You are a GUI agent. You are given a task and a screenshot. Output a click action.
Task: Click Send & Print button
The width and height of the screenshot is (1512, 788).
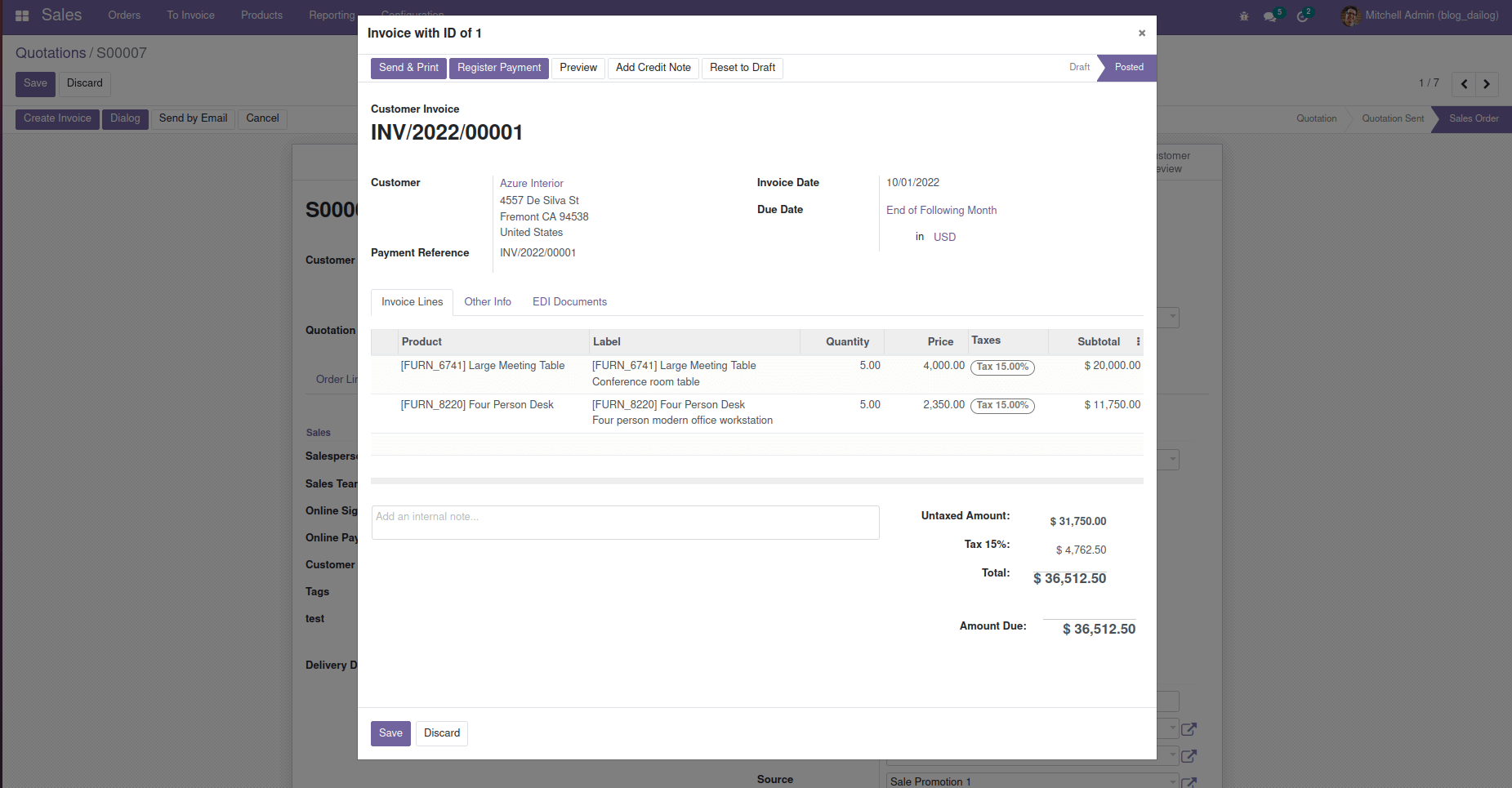coord(408,68)
